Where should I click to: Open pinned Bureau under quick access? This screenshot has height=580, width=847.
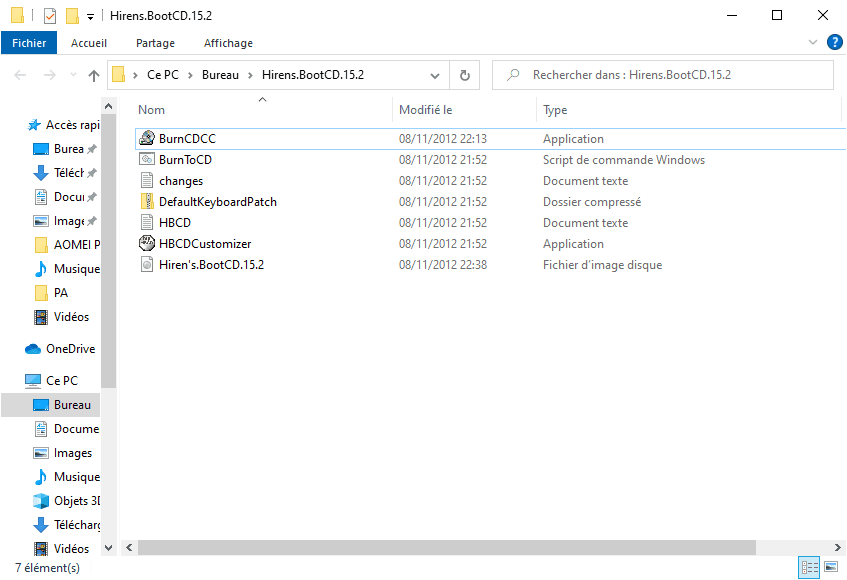click(x=65, y=149)
